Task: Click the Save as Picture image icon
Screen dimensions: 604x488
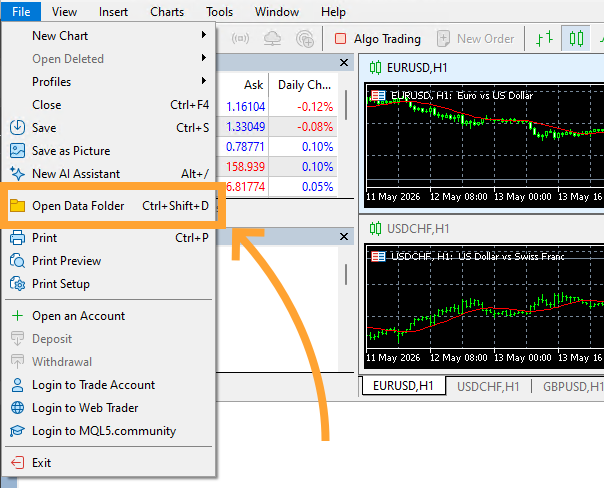Action: 17,151
